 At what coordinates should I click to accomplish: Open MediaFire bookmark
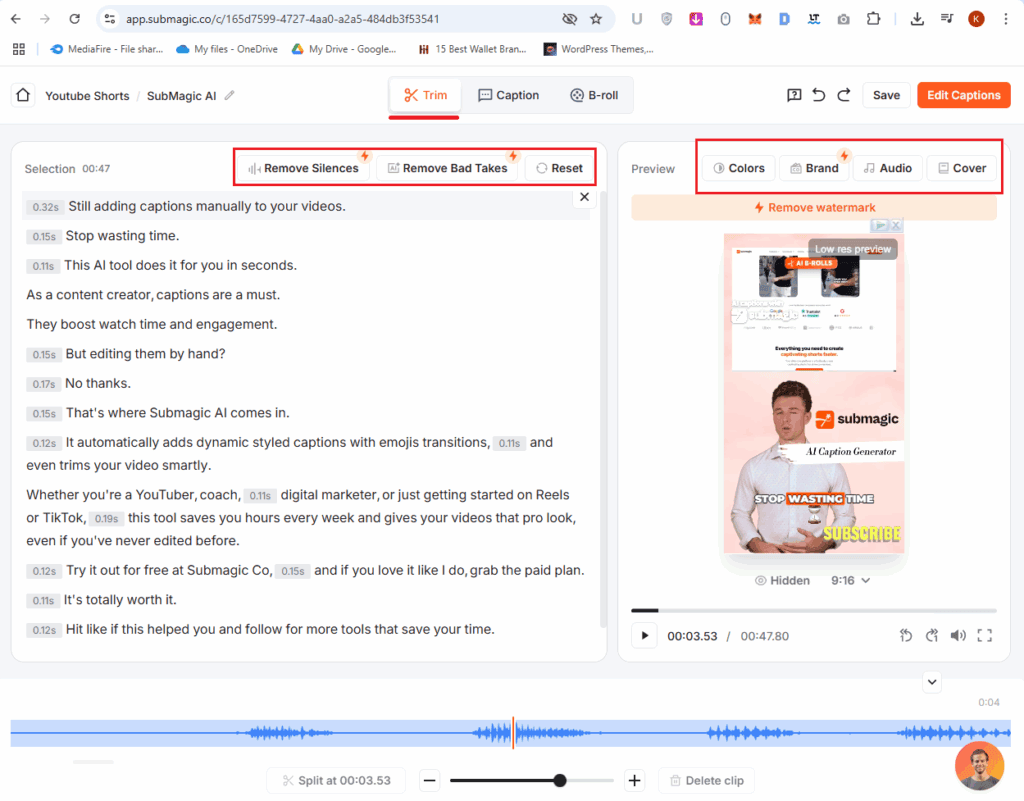(x=106, y=49)
